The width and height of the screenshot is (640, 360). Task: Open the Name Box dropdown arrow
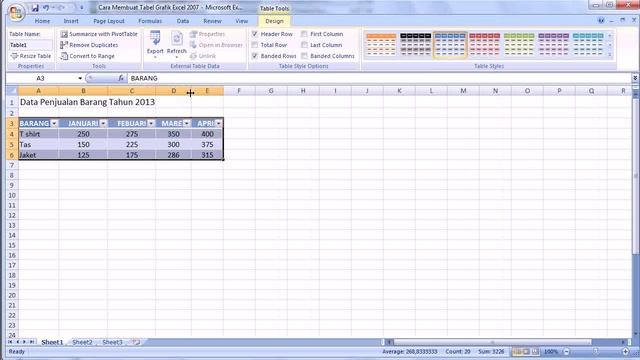click(x=80, y=78)
